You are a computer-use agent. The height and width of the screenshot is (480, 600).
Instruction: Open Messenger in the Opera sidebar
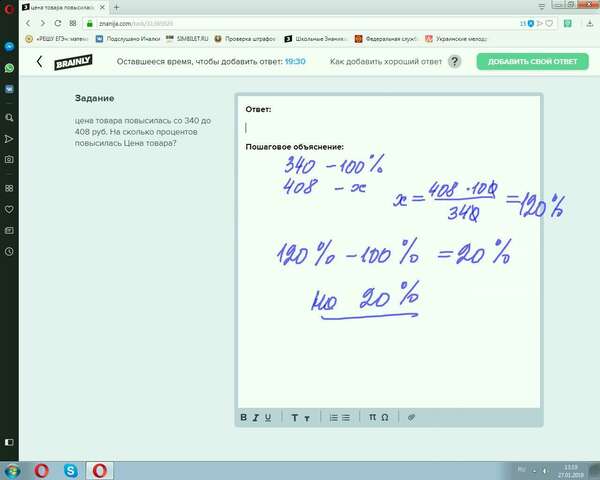click(x=9, y=47)
